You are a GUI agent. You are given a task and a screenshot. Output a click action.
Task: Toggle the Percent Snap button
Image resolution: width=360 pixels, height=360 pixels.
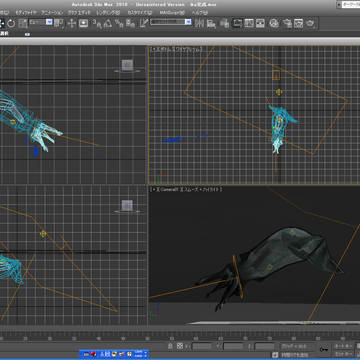[x=119, y=23]
